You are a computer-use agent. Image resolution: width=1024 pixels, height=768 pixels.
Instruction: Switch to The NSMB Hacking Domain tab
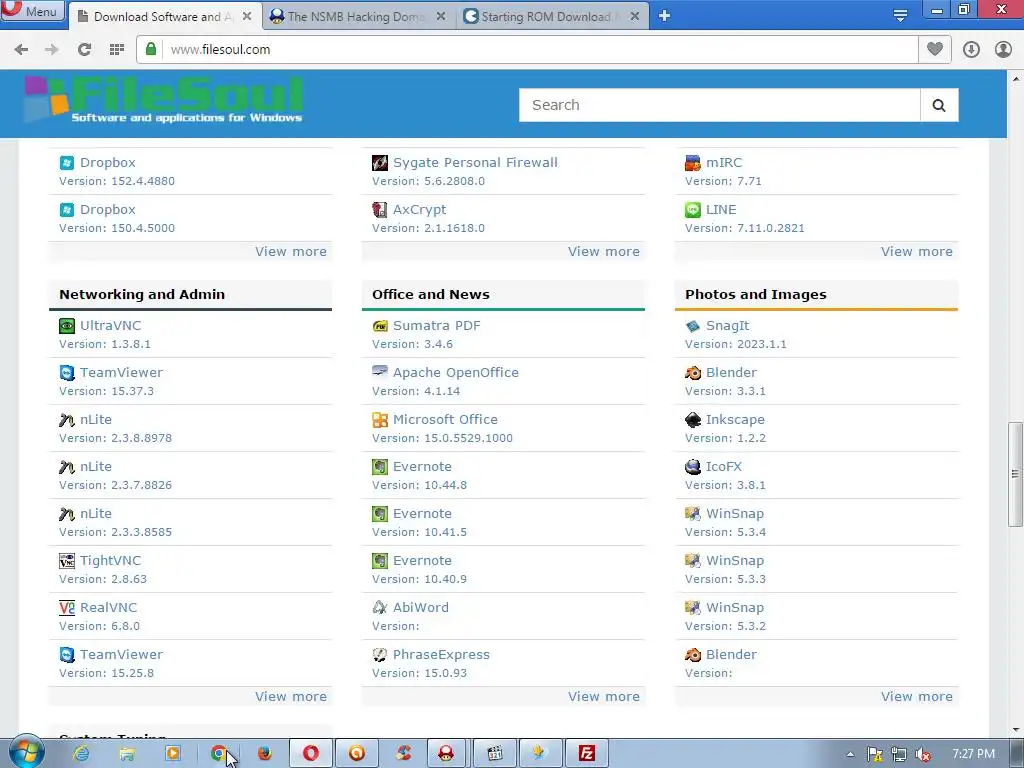358,16
